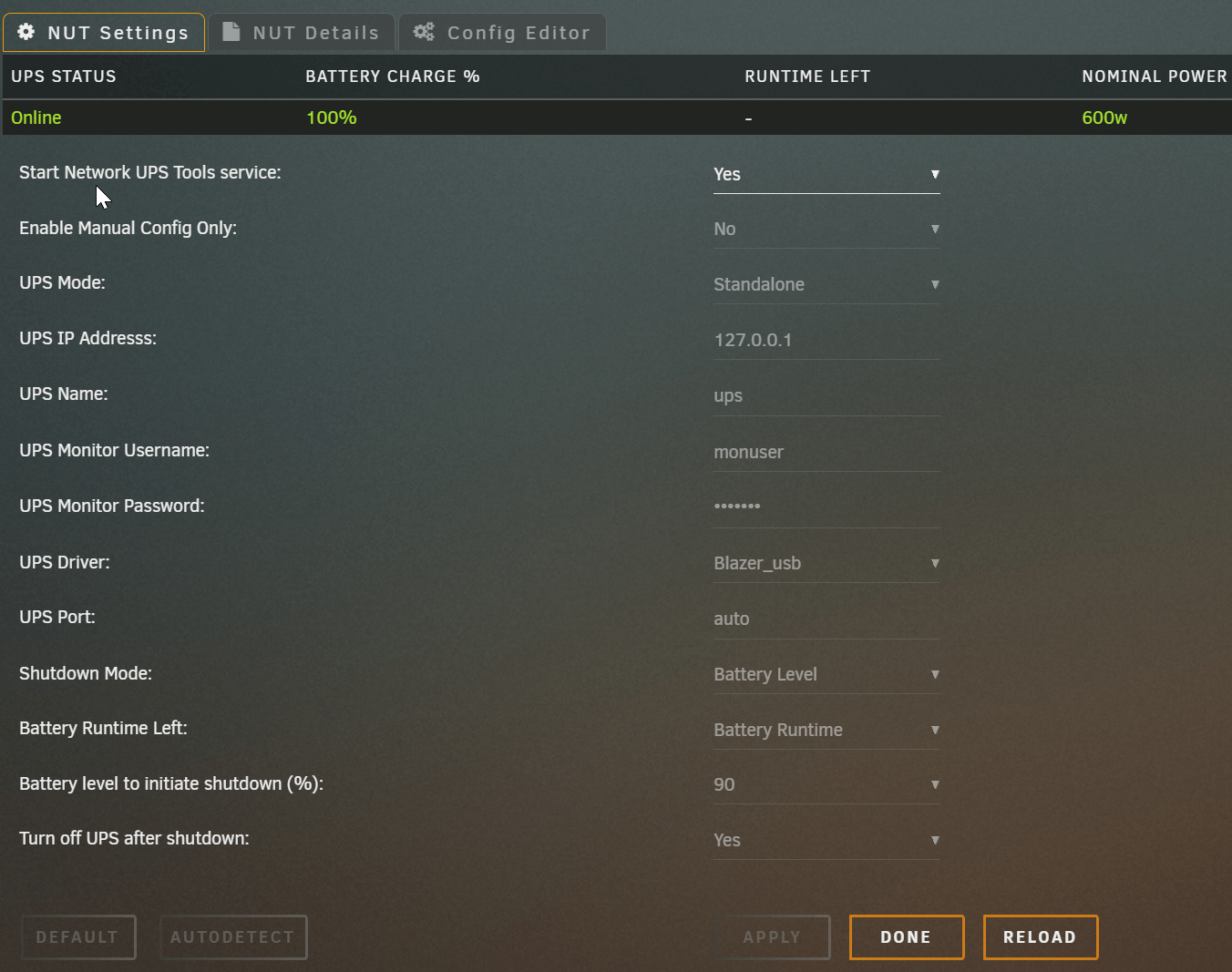Viewport: 1232px width, 972px height.
Task: Click the DONE button
Action: coord(907,937)
